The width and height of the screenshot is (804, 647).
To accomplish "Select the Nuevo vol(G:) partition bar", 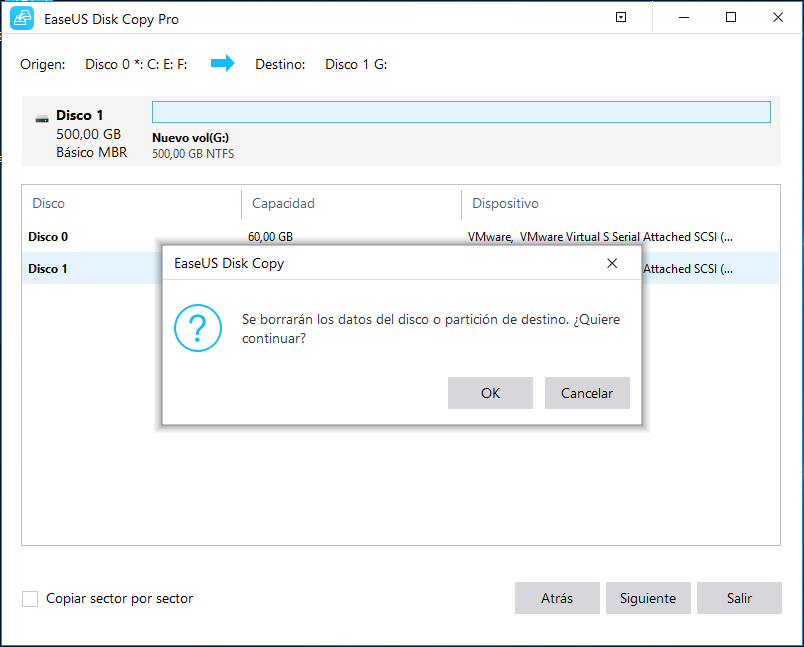I will pos(461,112).
